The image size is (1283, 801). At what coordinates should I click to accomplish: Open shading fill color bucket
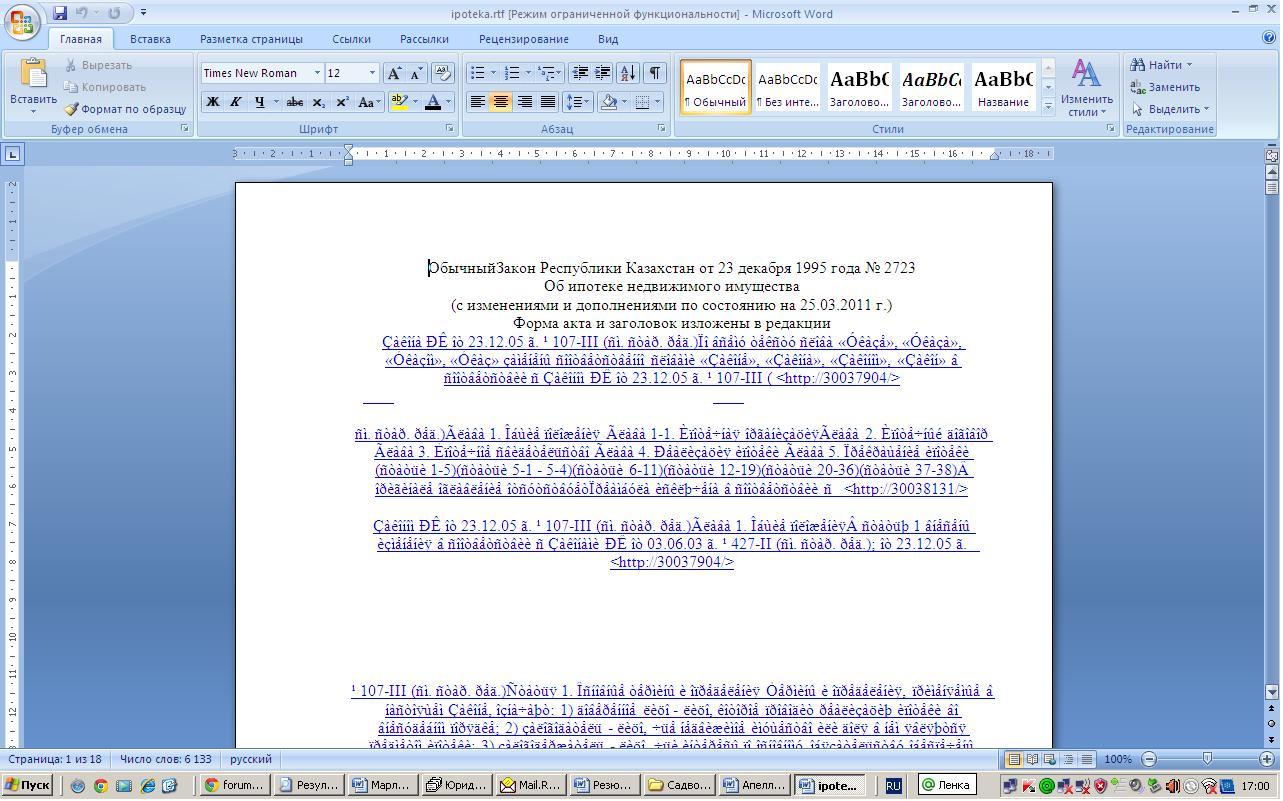coord(608,102)
